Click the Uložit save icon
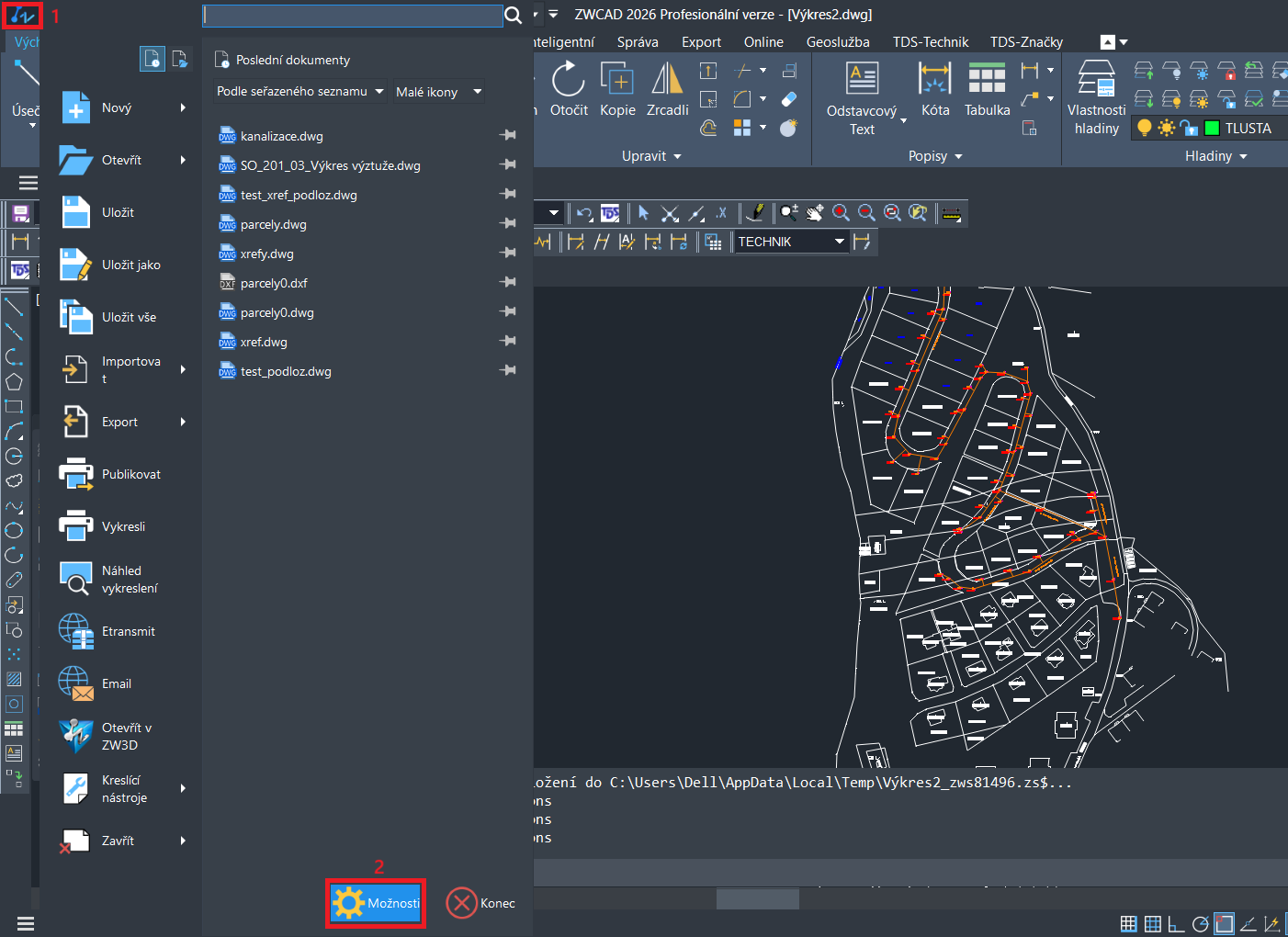1288x937 pixels. (x=75, y=212)
